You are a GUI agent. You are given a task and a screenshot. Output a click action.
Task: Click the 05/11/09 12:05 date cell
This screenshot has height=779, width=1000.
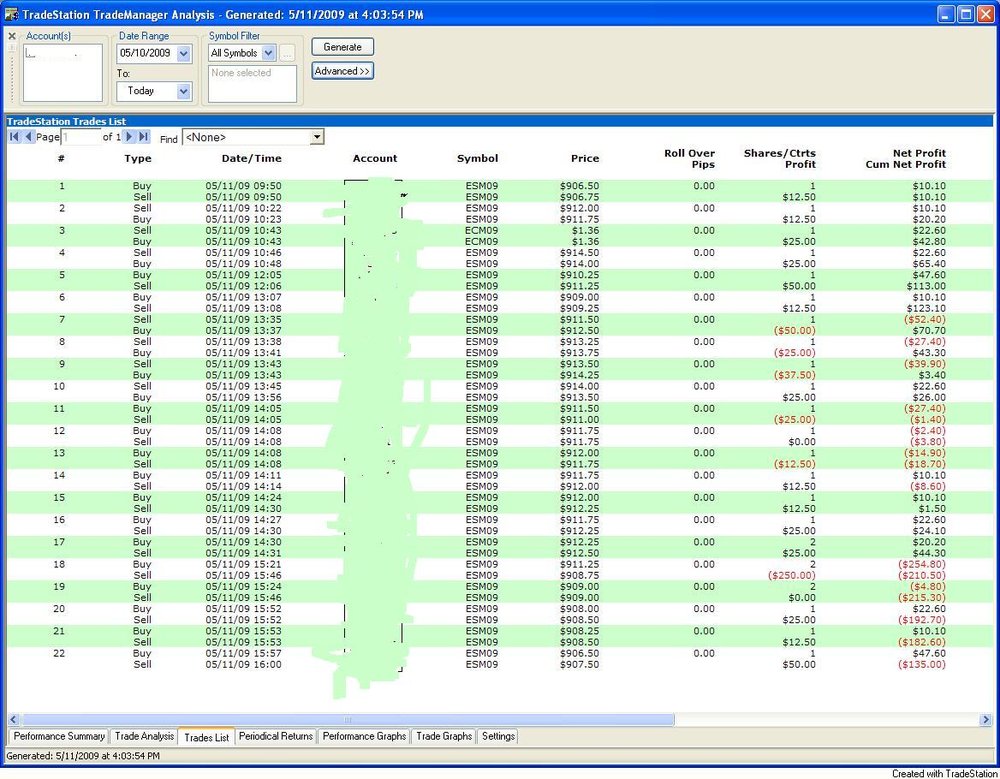243,275
